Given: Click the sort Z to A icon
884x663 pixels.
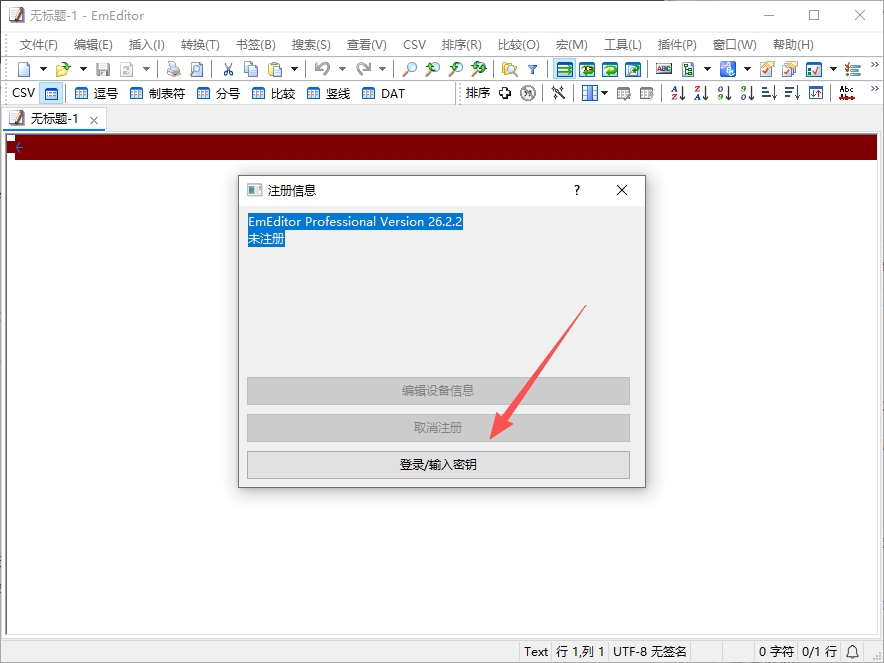Looking at the screenshot, I should click(x=701, y=93).
